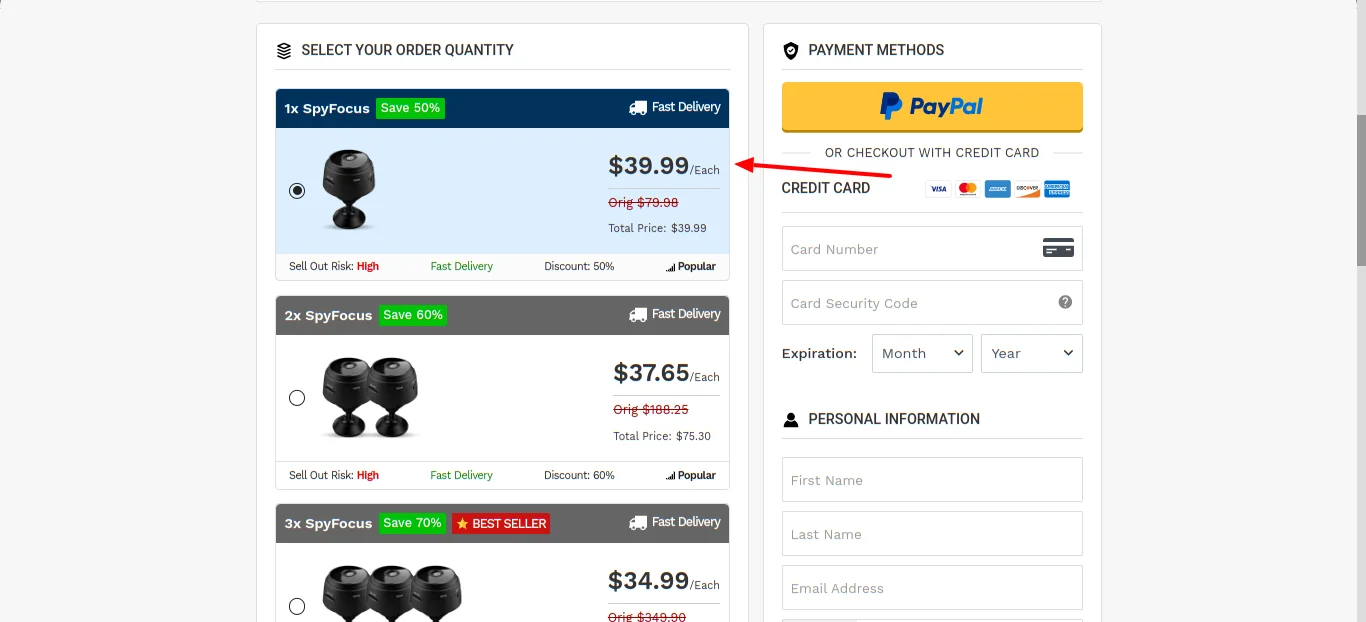Screen dimensions: 1366x622
Task: Click the Mastercard logo
Action: 967,189
